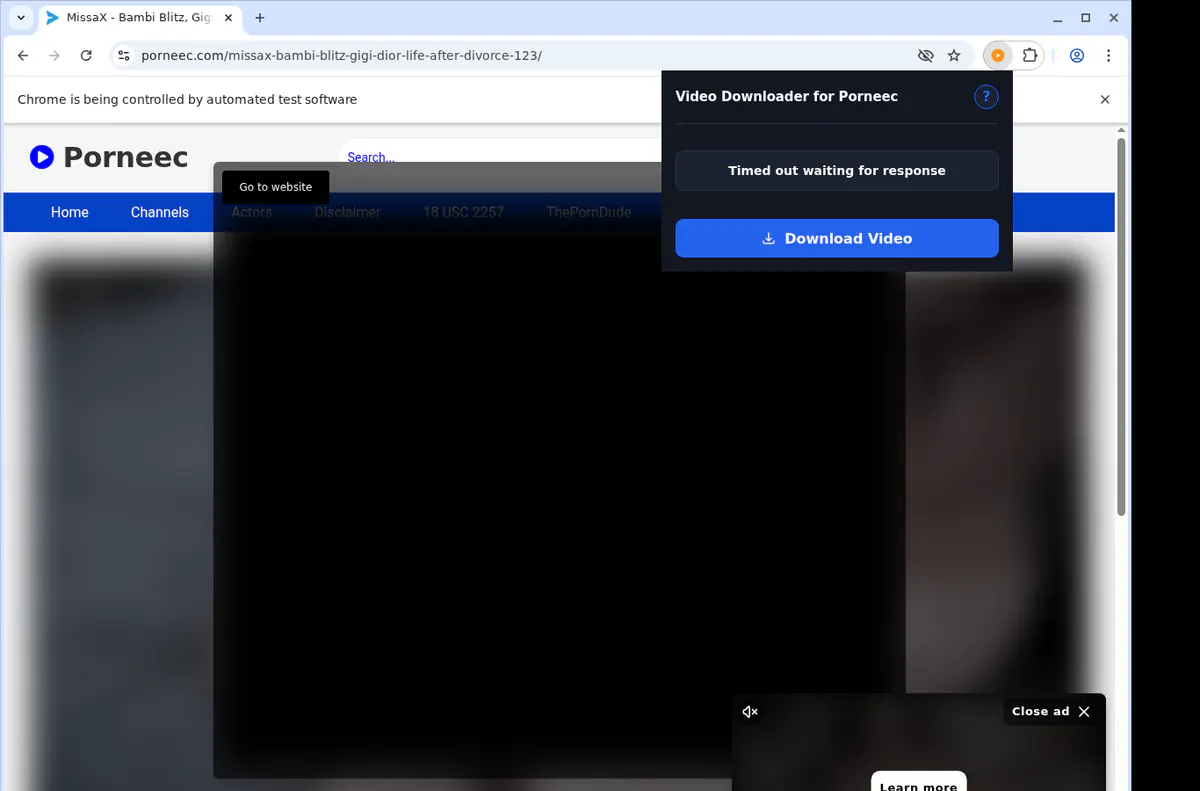Click the Timed out waiting for response message
This screenshot has width=1200, height=791.
(x=837, y=170)
